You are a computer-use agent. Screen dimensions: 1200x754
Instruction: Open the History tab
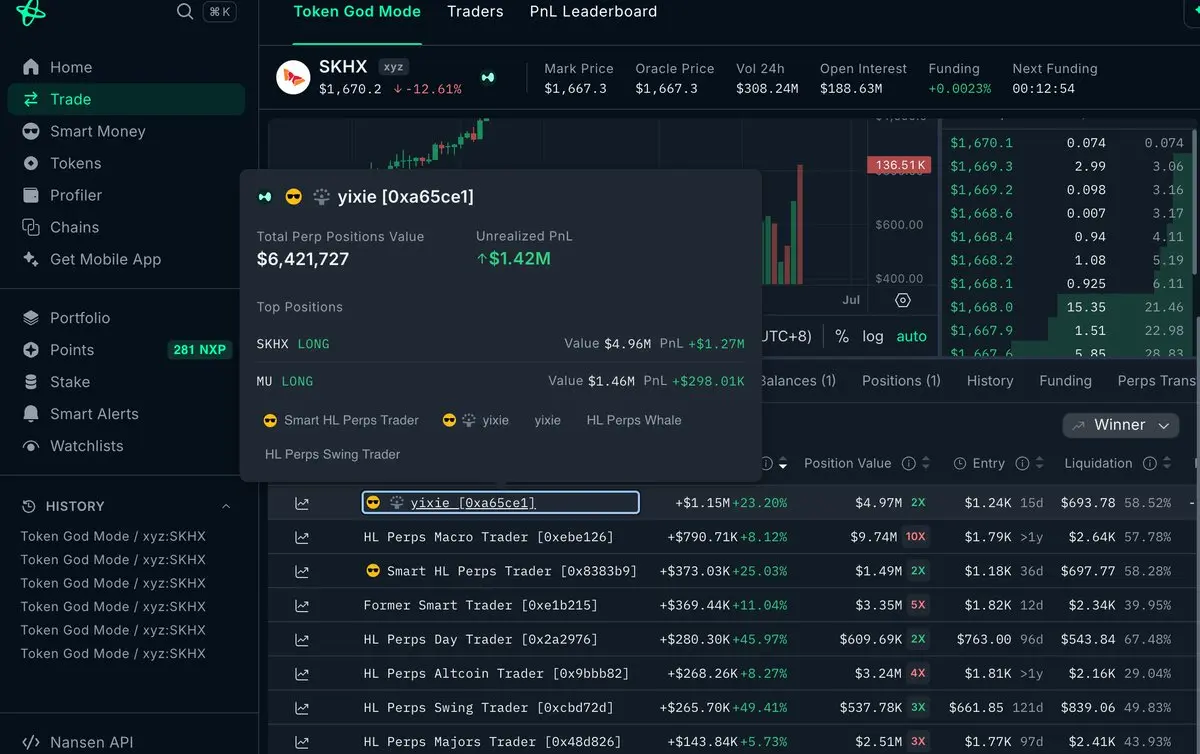[x=990, y=381]
